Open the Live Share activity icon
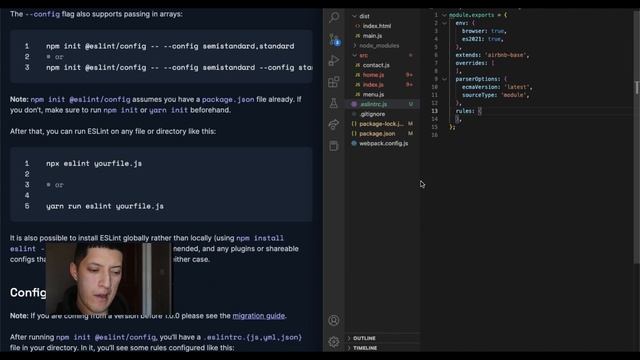Image resolution: width=640 pixels, height=360 pixels. tap(334, 124)
